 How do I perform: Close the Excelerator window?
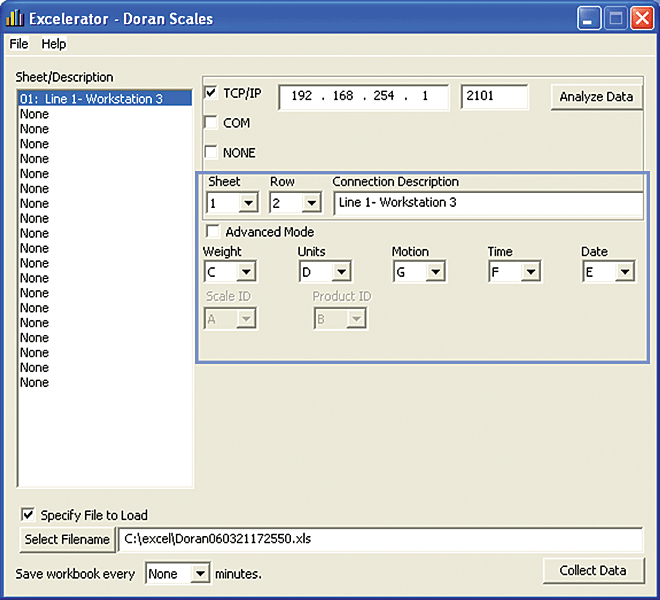pos(641,19)
